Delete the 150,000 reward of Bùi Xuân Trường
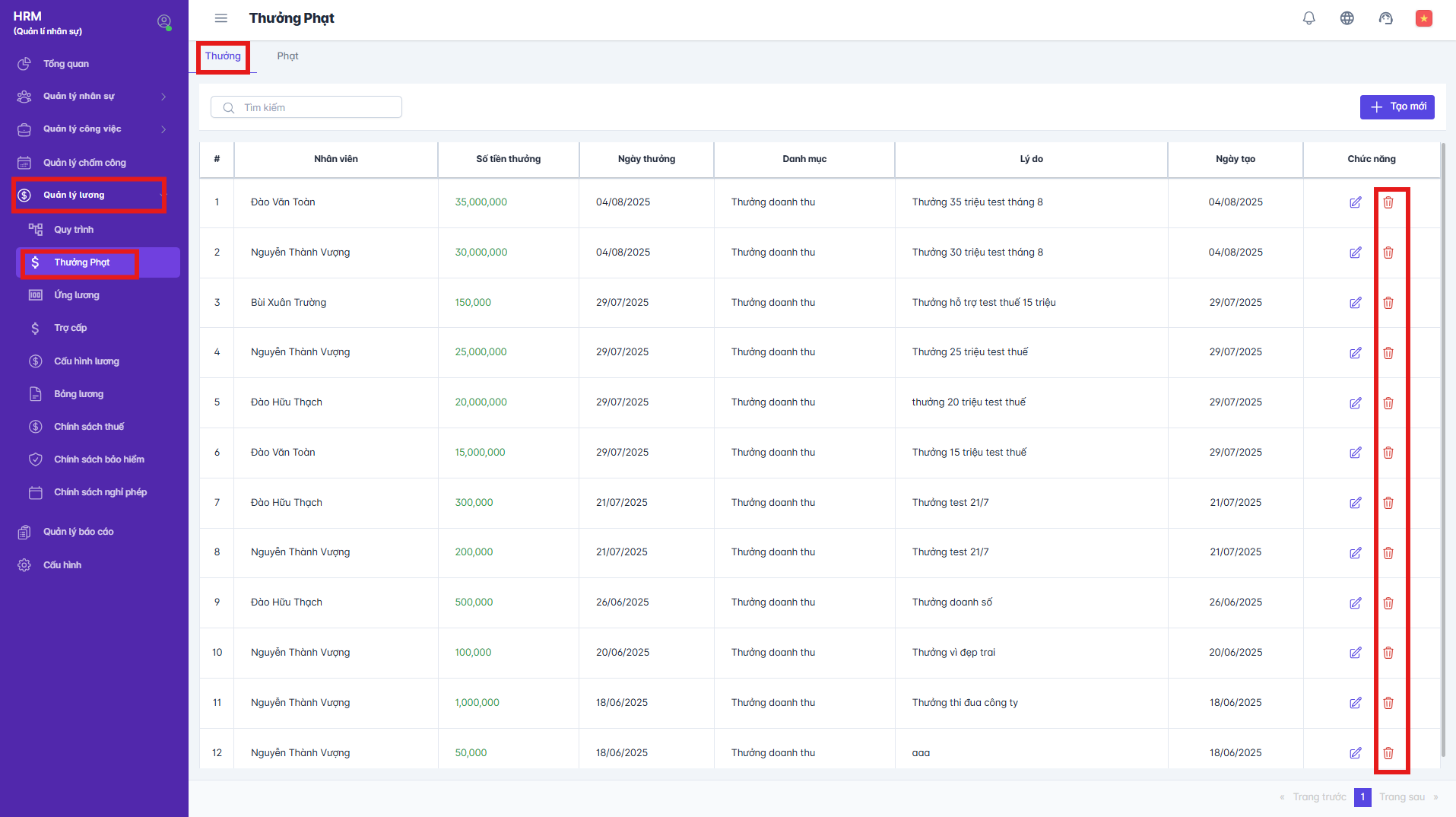The image size is (1456, 817). pyautogui.click(x=1388, y=303)
